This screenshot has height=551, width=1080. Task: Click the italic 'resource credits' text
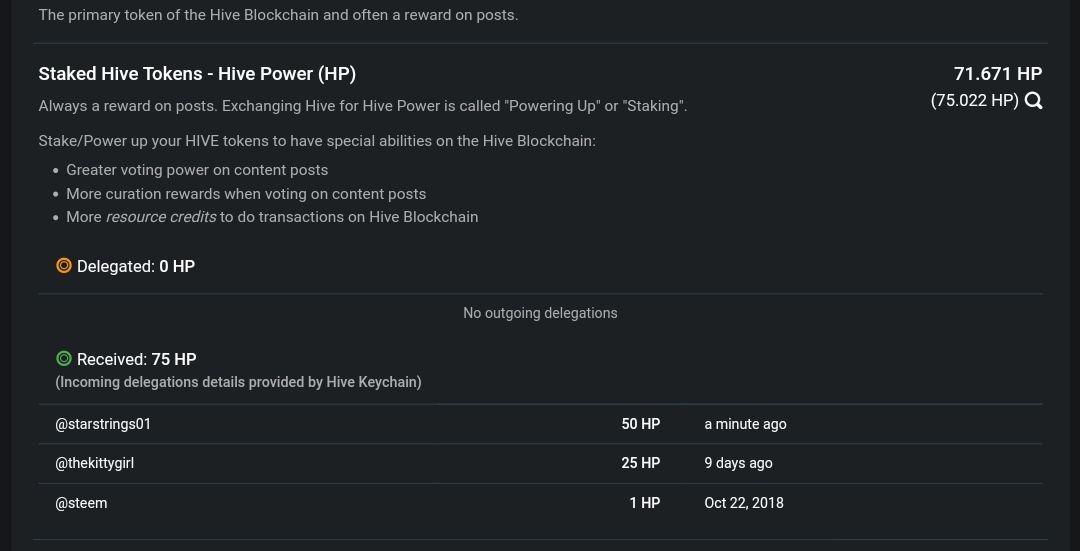(x=160, y=217)
